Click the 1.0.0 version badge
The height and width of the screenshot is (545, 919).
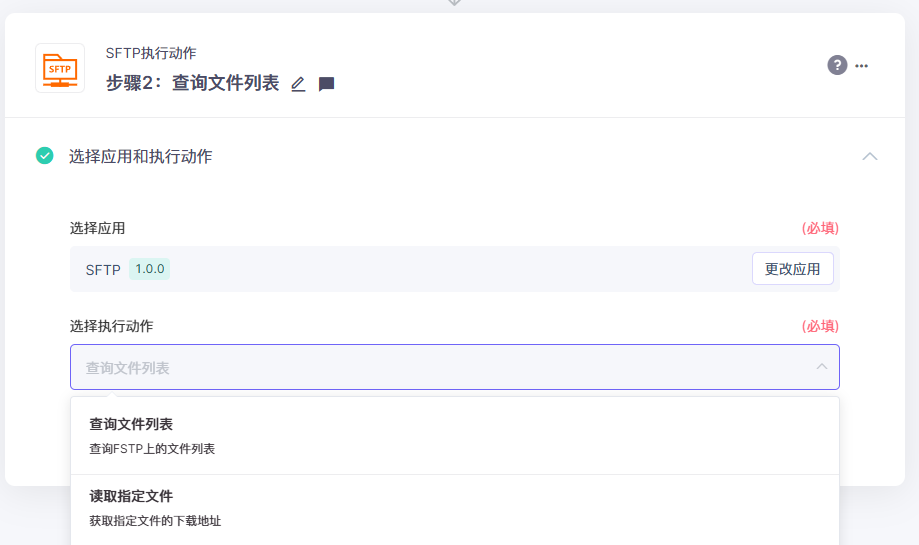coord(150,269)
